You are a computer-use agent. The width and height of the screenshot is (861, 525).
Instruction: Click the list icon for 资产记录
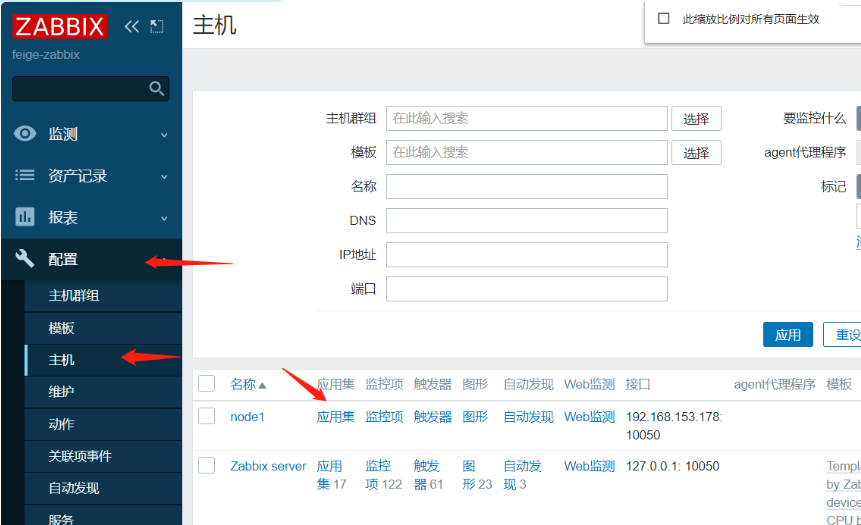coord(25,176)
